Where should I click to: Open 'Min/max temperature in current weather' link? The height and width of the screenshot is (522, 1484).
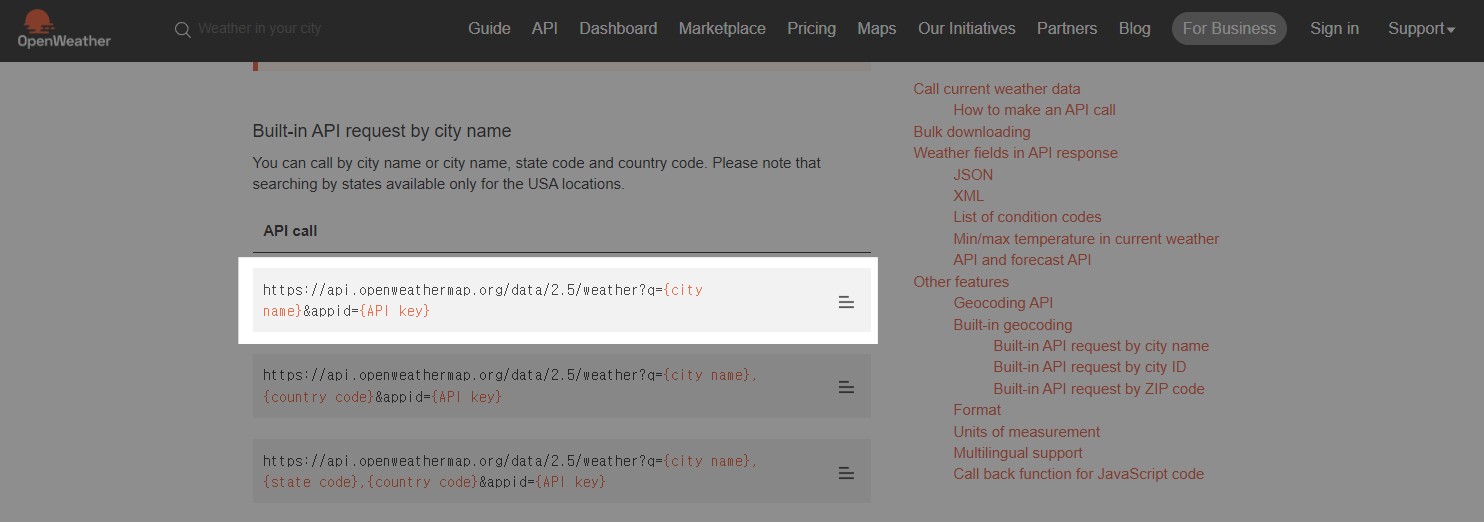coord(1086,239)
